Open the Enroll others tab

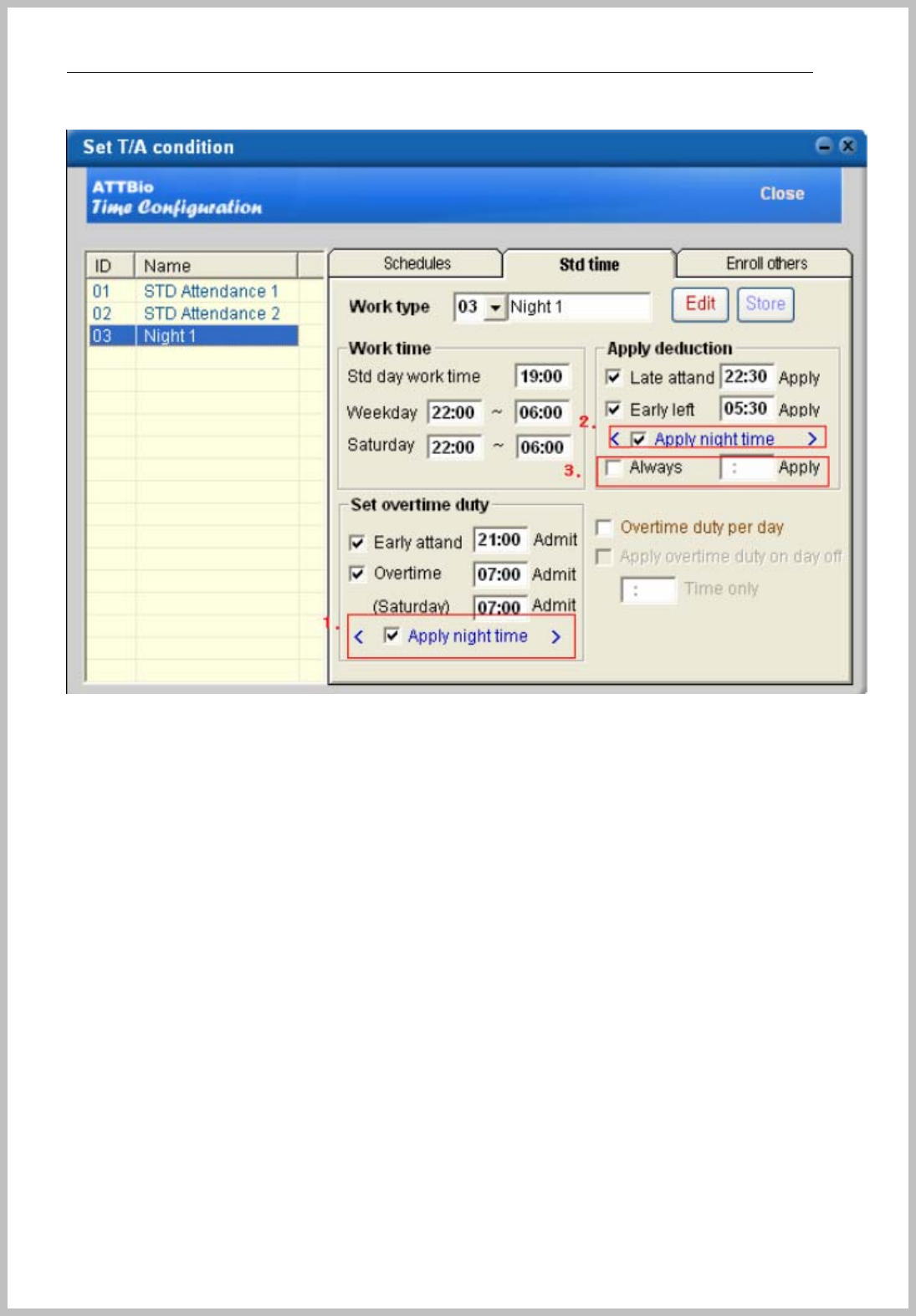click(x=765, y=263)
